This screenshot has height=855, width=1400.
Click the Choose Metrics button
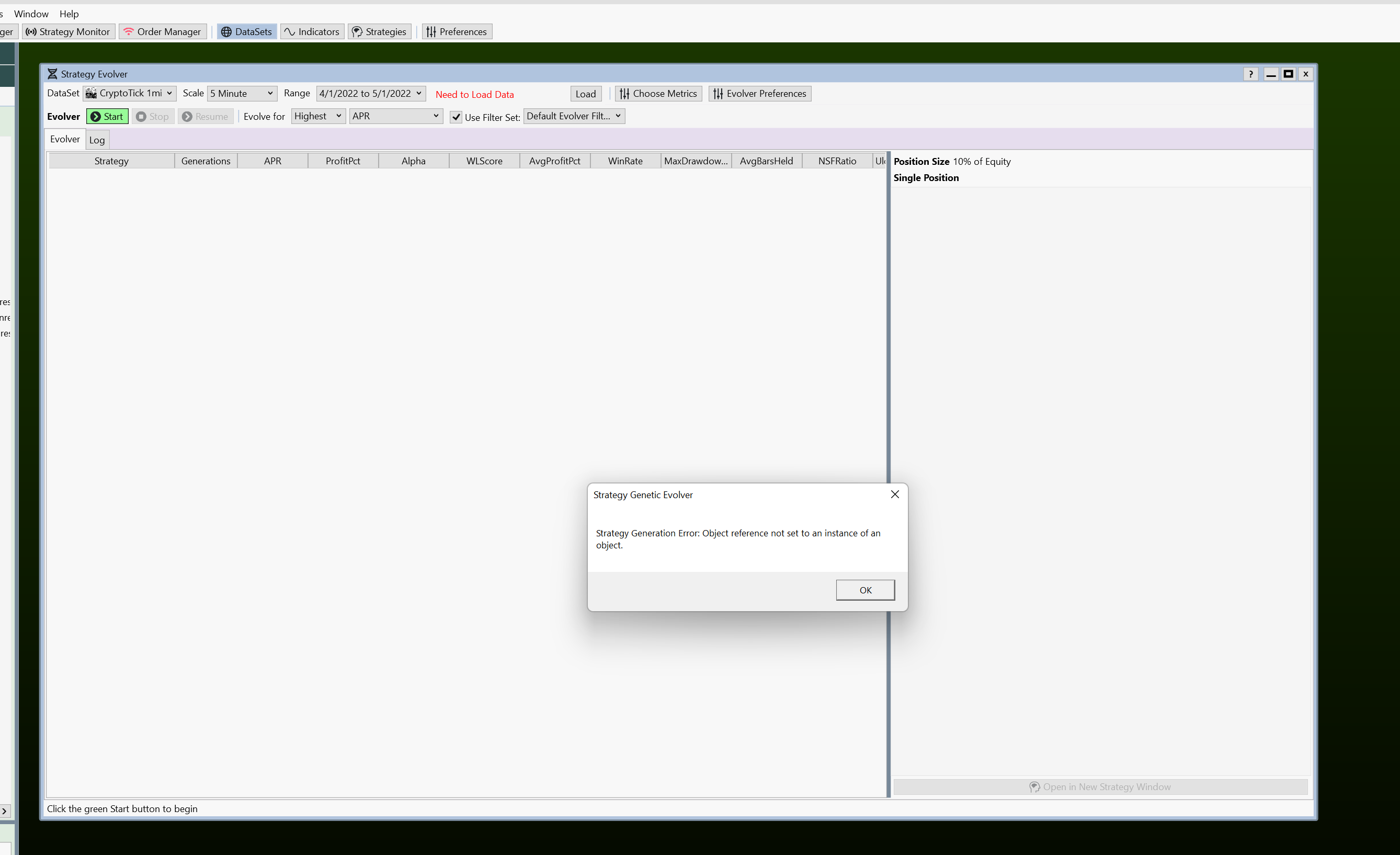click(658, 94)
